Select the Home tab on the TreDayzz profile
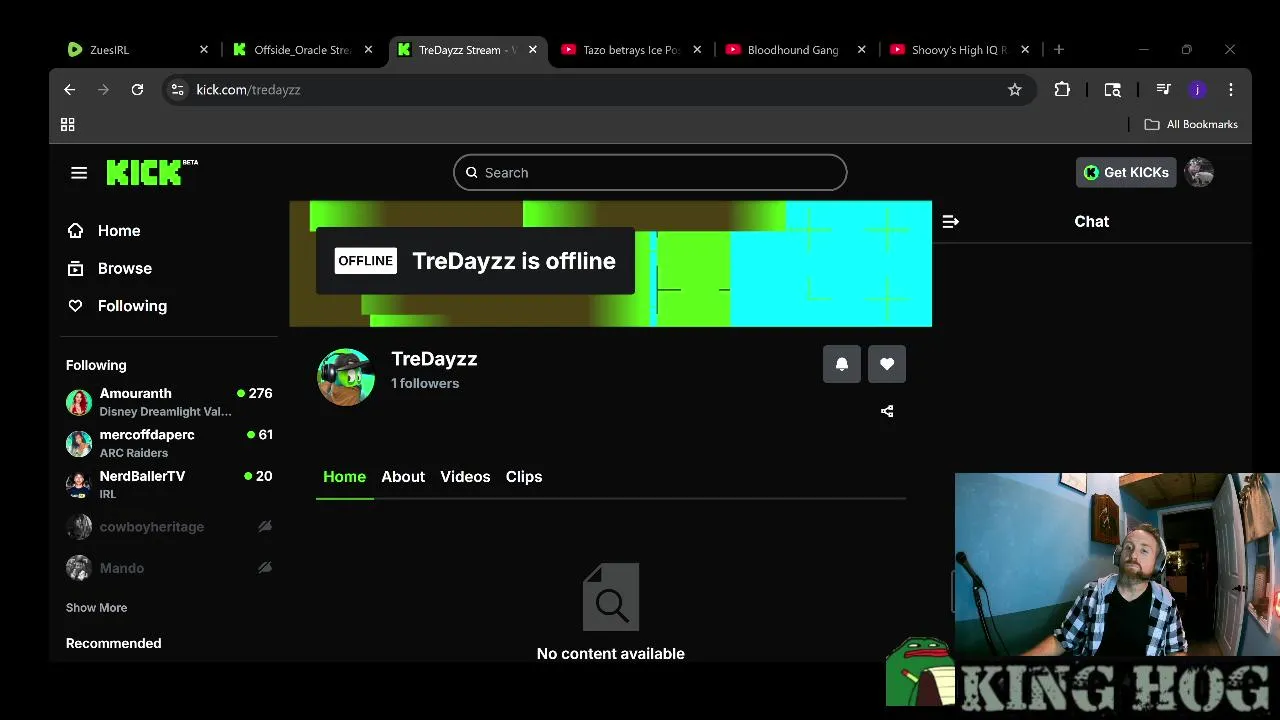This screenshot has width=1280, height=720. (344, 477)
